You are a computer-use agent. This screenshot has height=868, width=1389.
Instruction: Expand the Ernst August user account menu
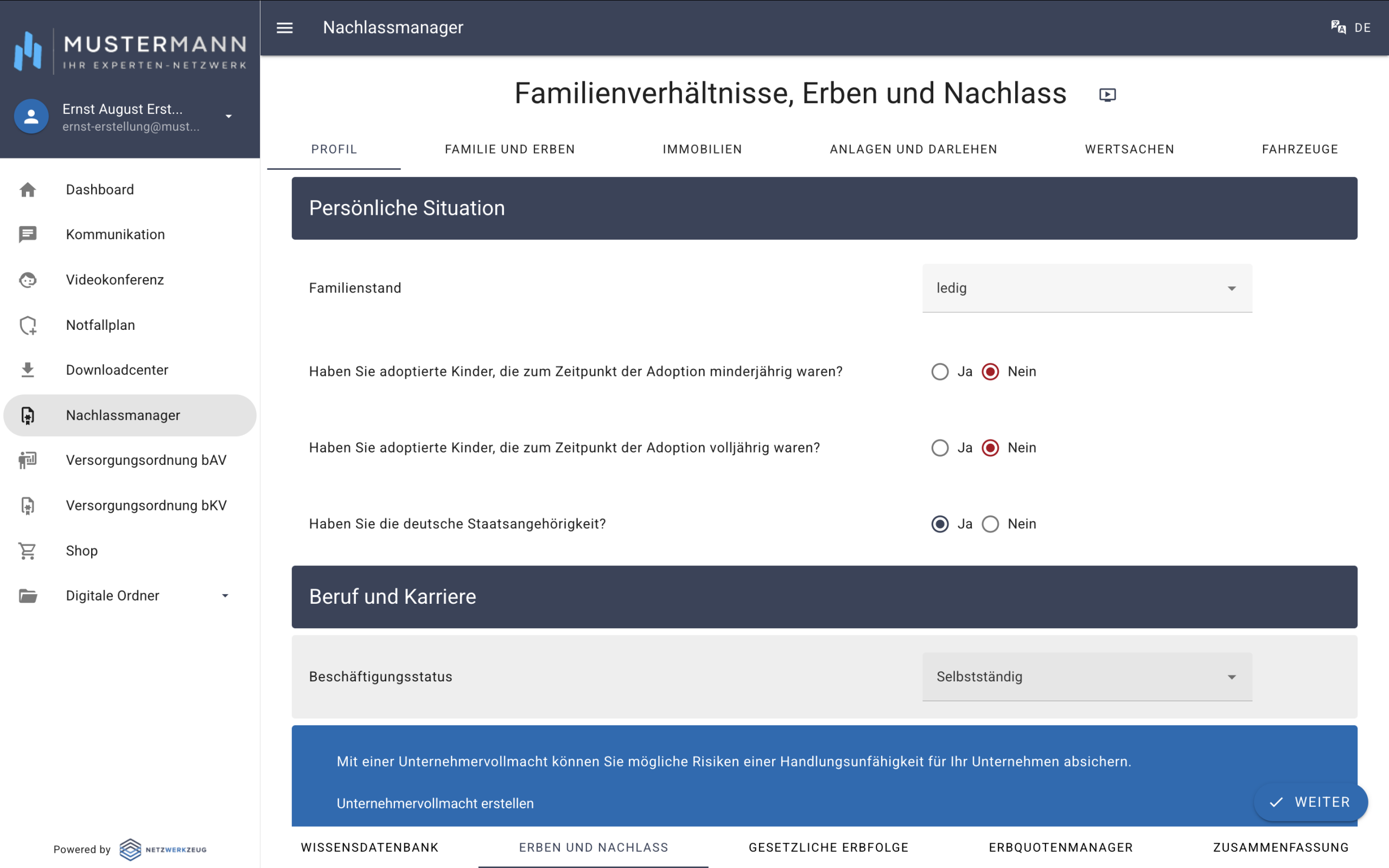(228, 117)
